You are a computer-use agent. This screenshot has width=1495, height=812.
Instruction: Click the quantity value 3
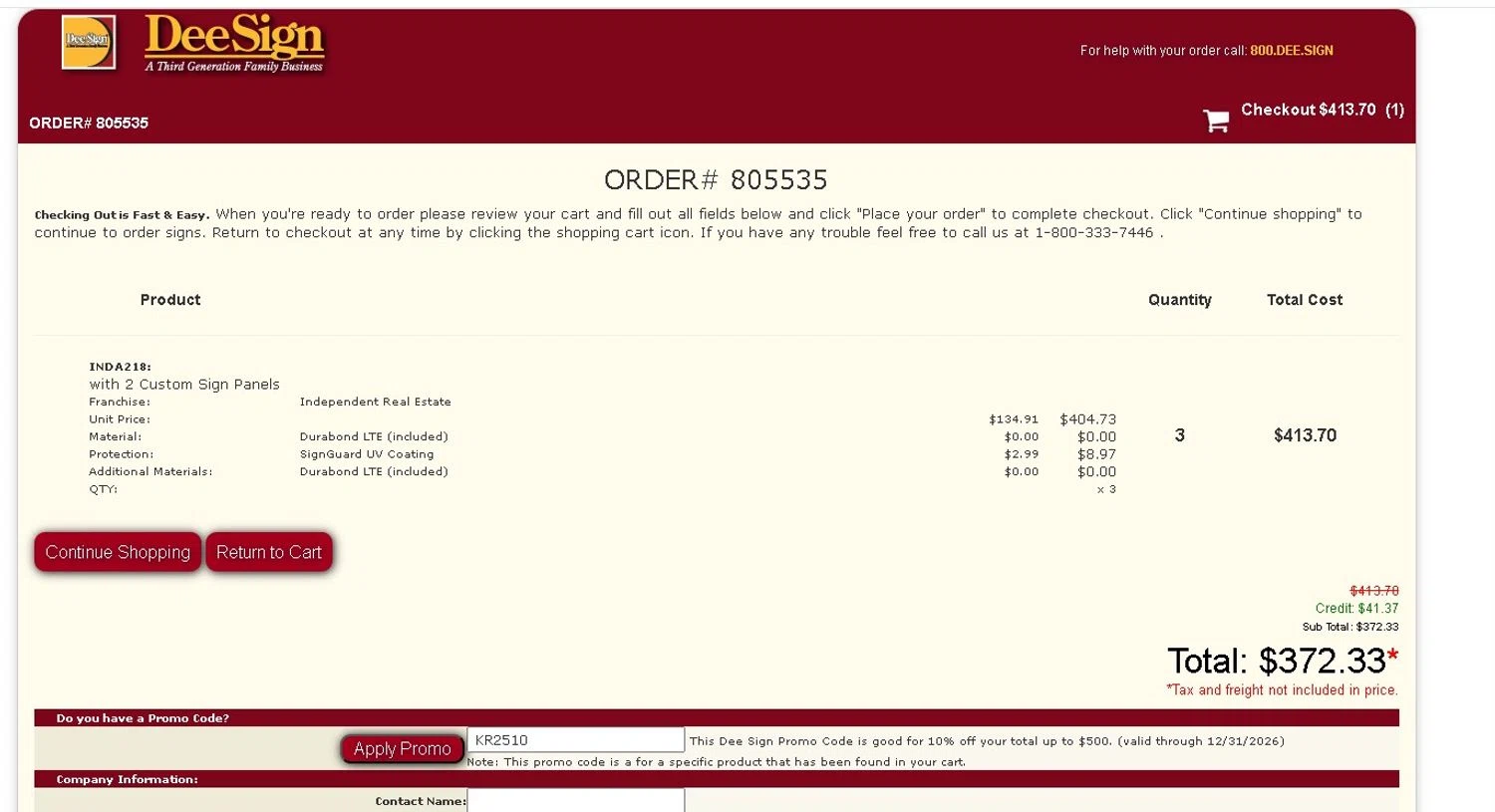click(1180, 435)
